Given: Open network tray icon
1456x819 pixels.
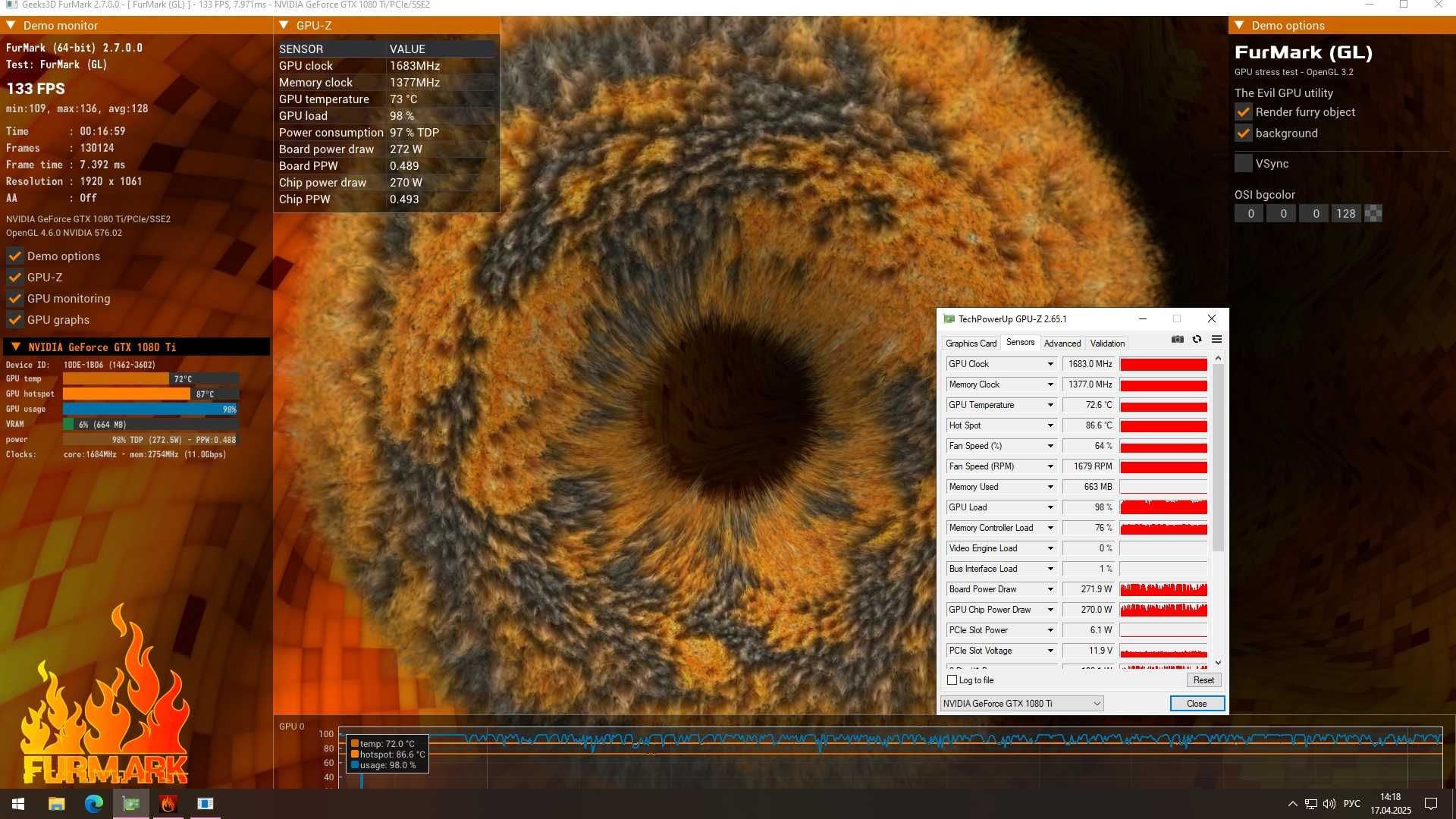Looking at the screenshot, I should tap(1310, 804).
